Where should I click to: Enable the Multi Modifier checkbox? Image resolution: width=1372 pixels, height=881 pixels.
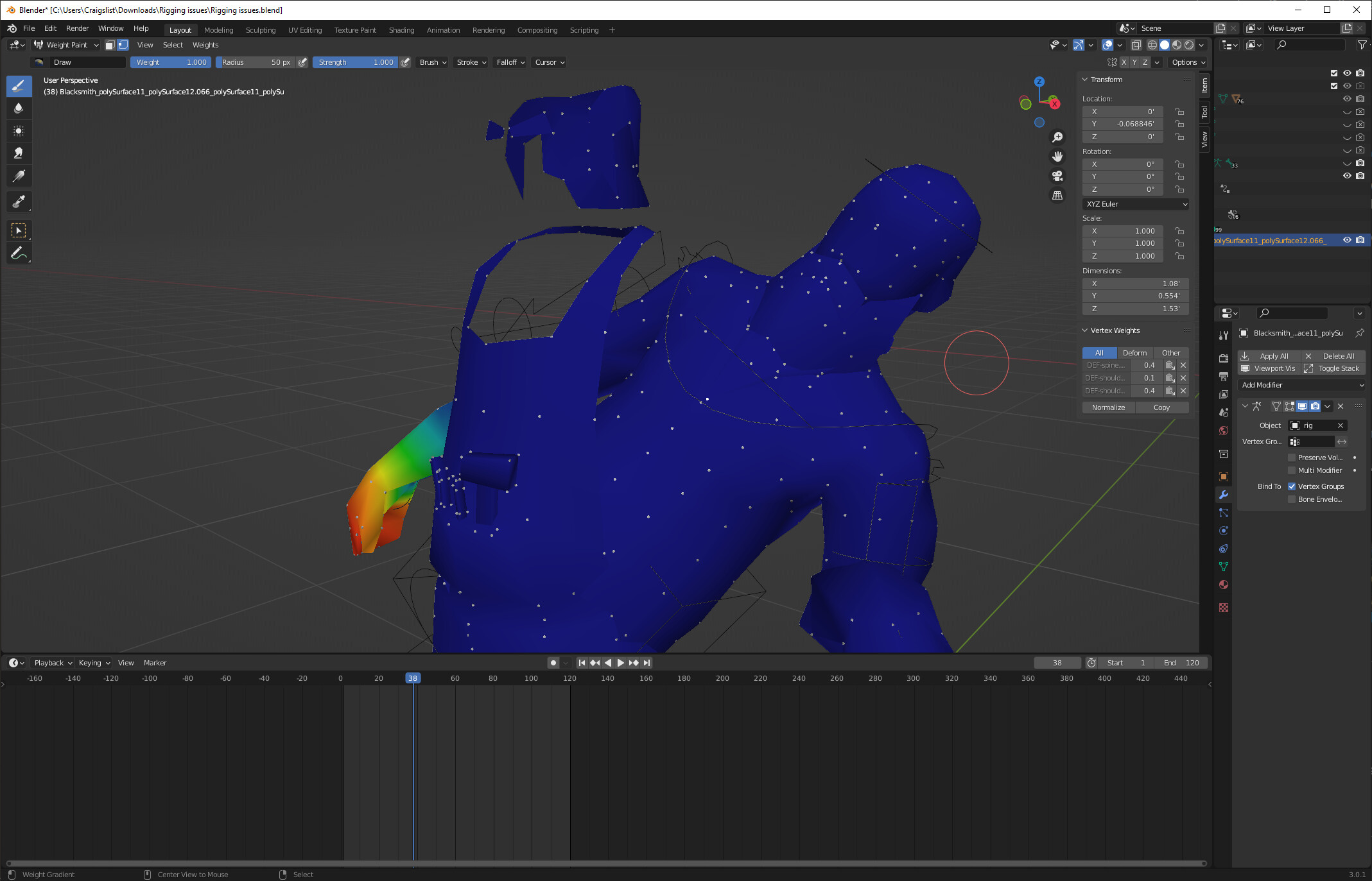(x=1292, y=470)
